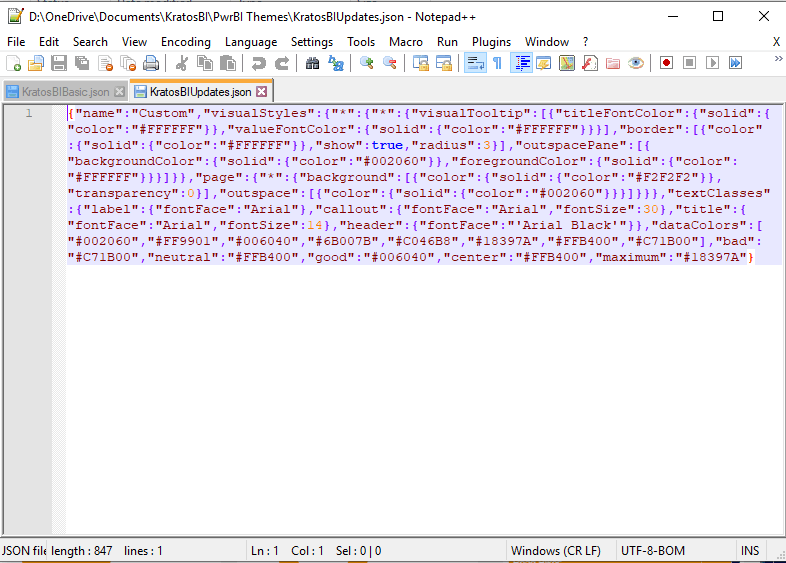Click the Close All documents toolbar icon
This screenshot has height=563, width=786.
[x=128, y=63]
